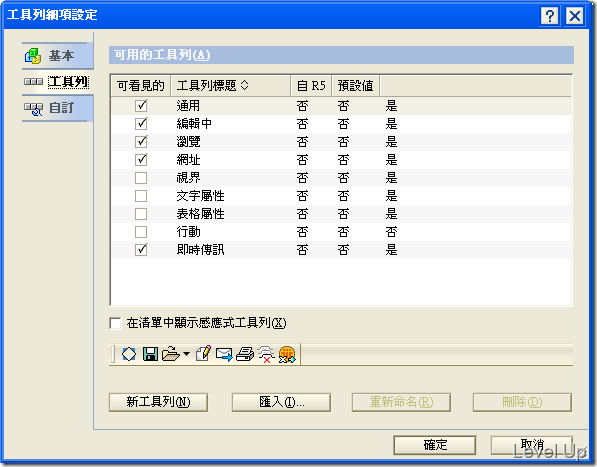Viewport: 597px width, 467px height.
Task: Click the icon with red X mark
Action: 266,354
